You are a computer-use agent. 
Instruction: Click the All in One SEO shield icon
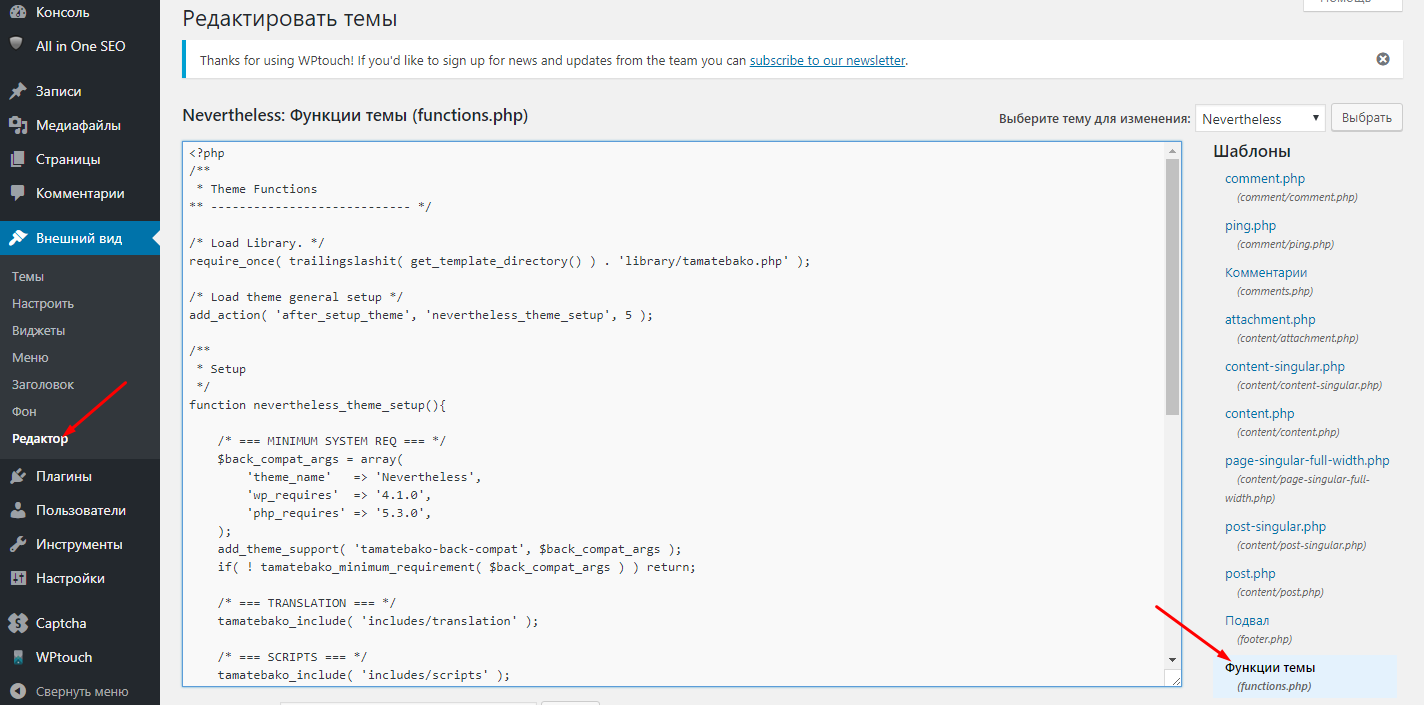(x=17, y=45)
